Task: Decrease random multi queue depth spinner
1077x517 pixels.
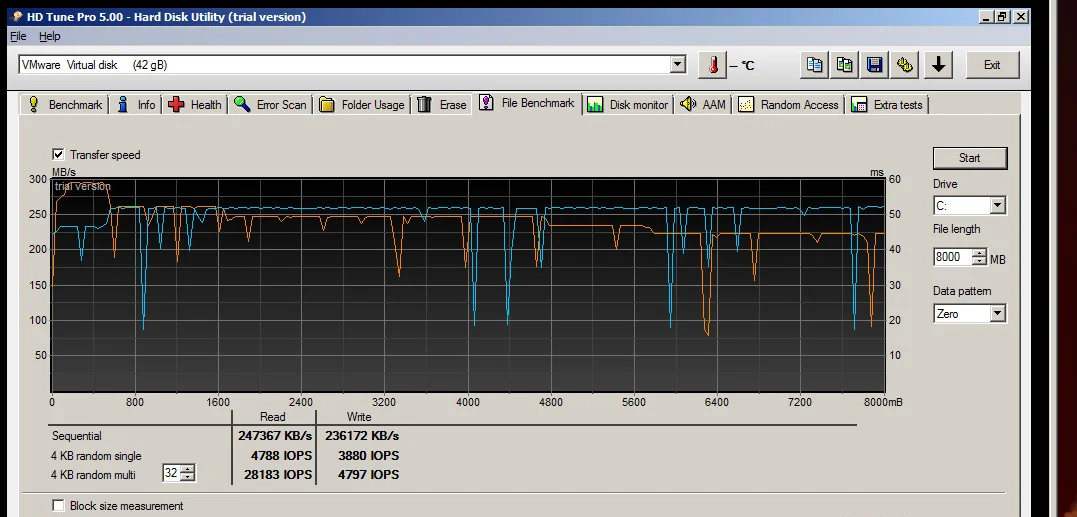Action: 188,477
